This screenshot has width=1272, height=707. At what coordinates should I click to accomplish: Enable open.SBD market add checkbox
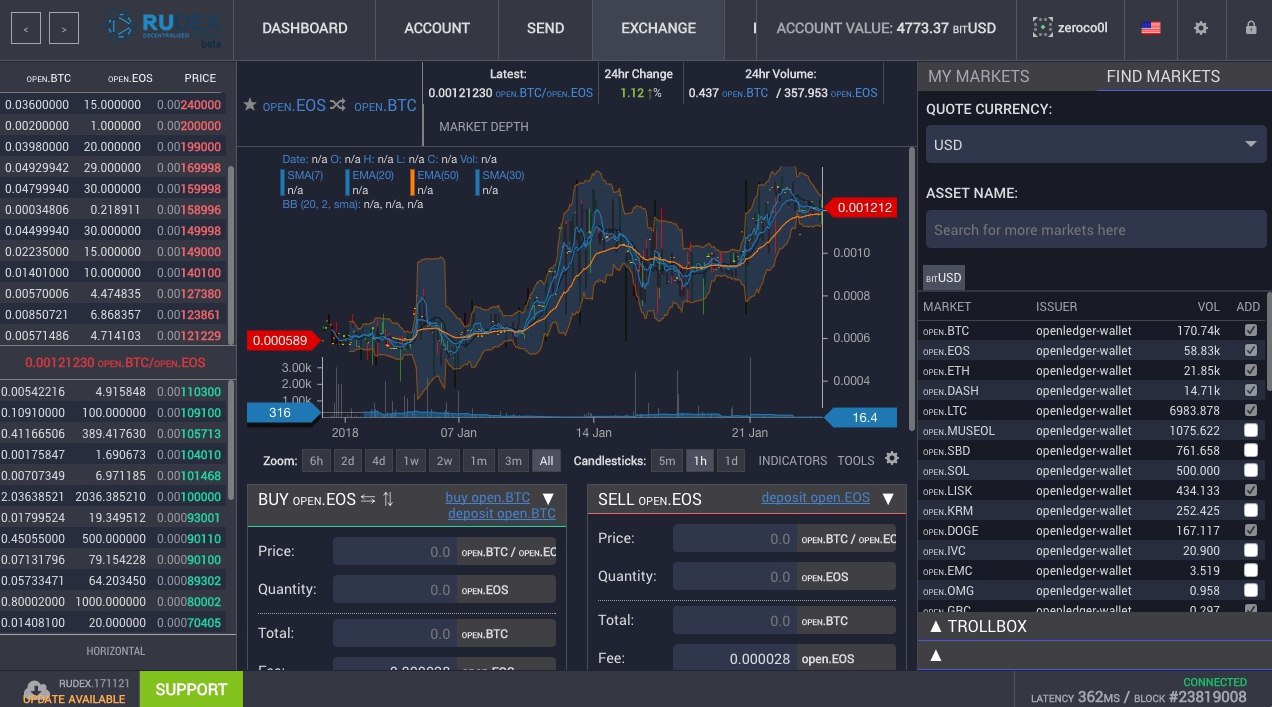(x=1250, y=450)
